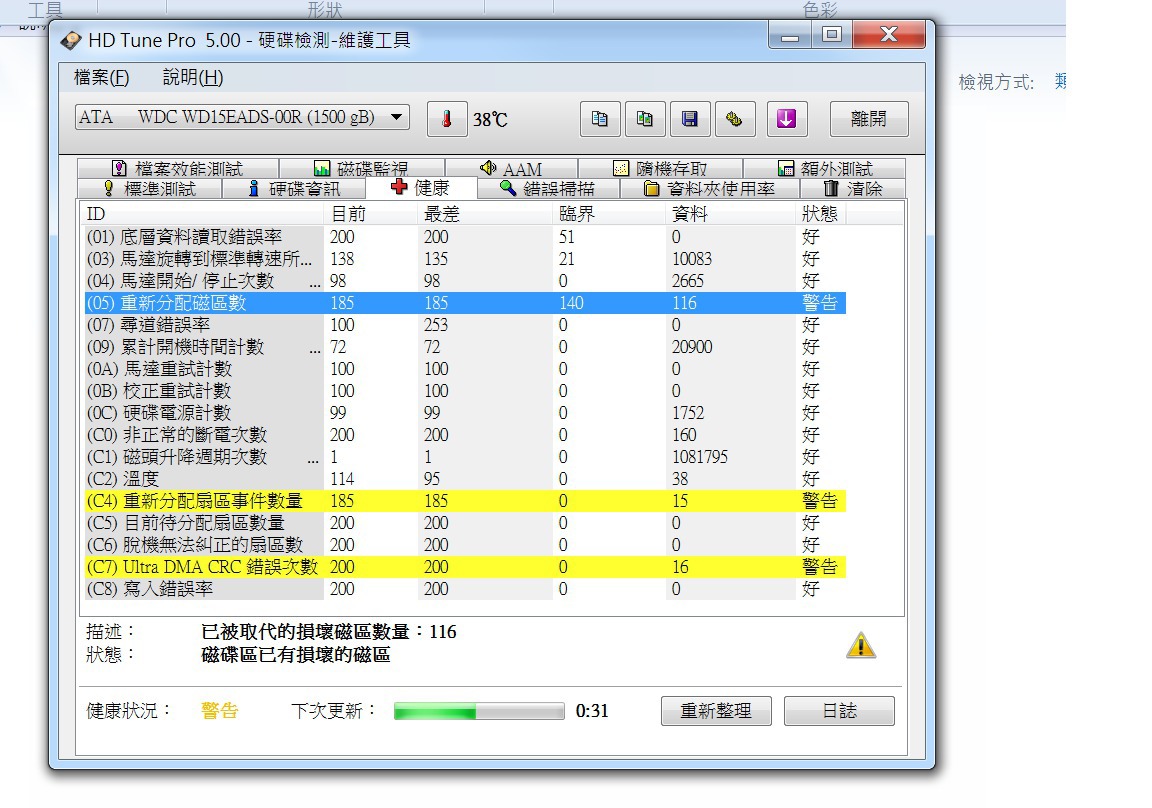The image size is (1152, 808).
Task: Select row (C0) 非正常的斷電次數
Action: coord(465,435)
